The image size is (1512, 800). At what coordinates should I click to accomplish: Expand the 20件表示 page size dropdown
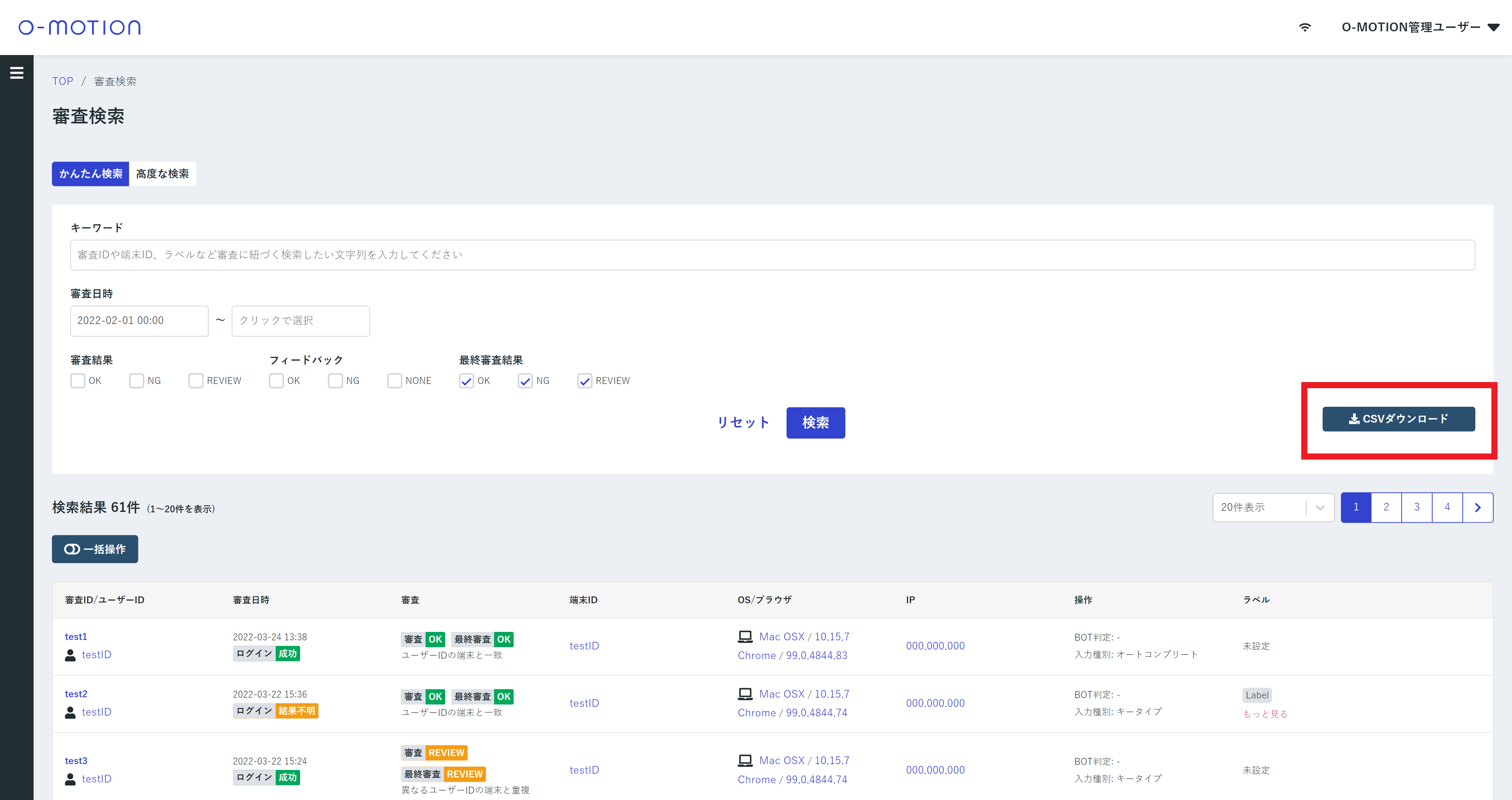coord(1273,507)
